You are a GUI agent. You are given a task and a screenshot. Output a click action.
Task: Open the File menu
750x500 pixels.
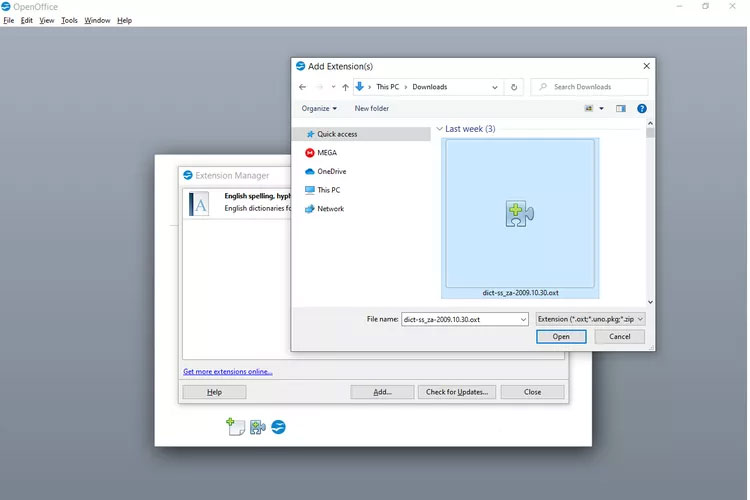[9, 21]
